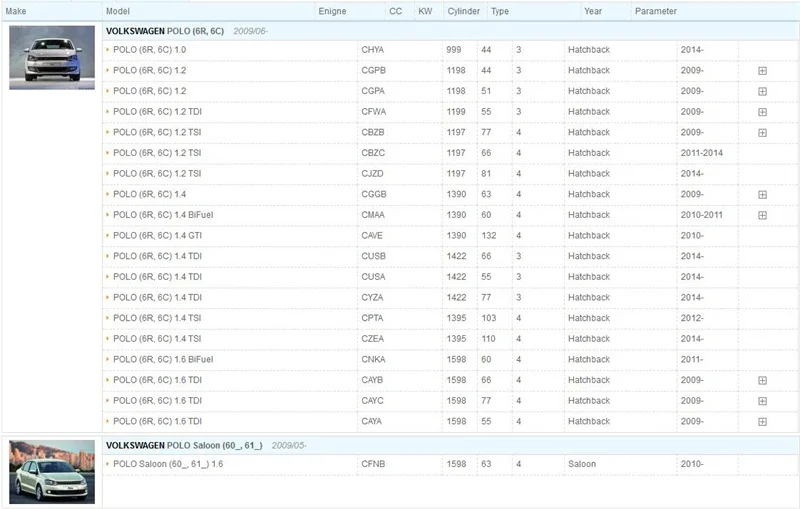Image resolution: width=800 pixels, height=509 pixels.
Task: Open POLO 1.6 TDI with CAYB engine
Action: click(157, 380)
